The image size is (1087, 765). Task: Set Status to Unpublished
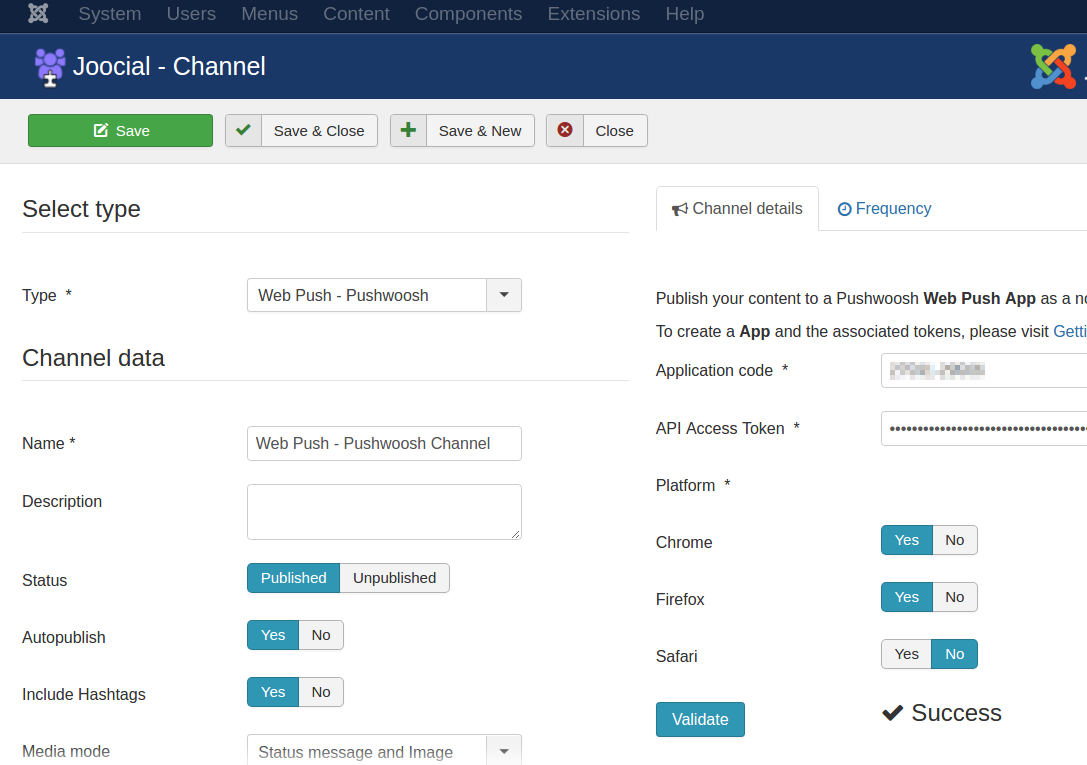click(394, 578)
